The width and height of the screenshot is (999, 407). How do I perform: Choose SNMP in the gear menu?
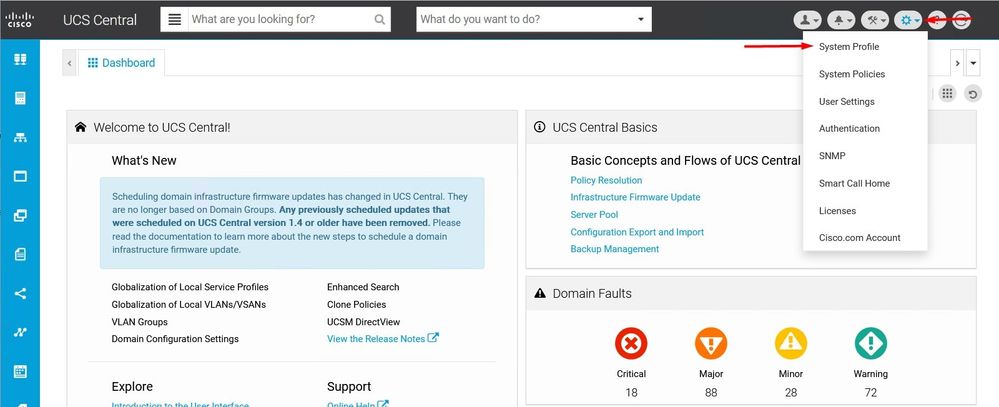coord(832,156)
